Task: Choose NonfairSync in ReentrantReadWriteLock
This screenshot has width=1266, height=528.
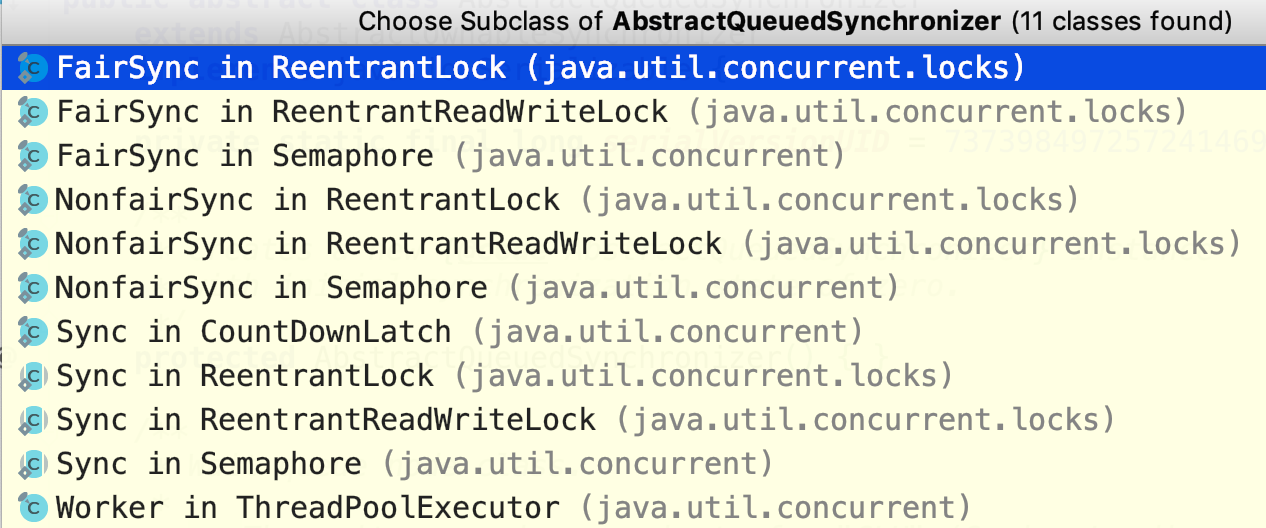Action: [633, 244]
